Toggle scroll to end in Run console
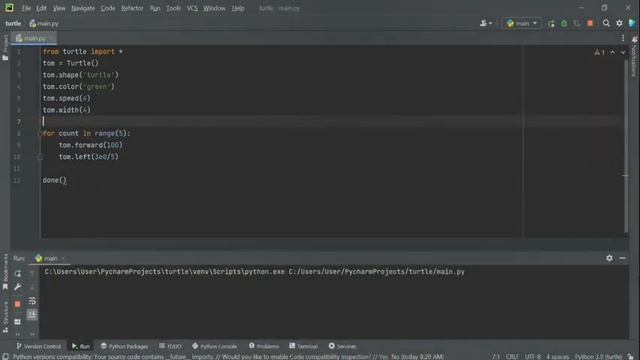Image resolution: width=640 pixels, height=360 pixels. point(32,314)
